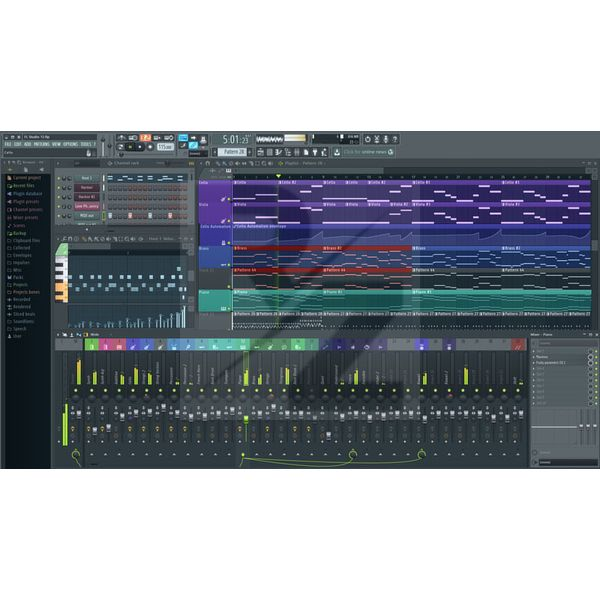Open the help question mark icon
The image size is (600, 600).
[x=395, y=139]
